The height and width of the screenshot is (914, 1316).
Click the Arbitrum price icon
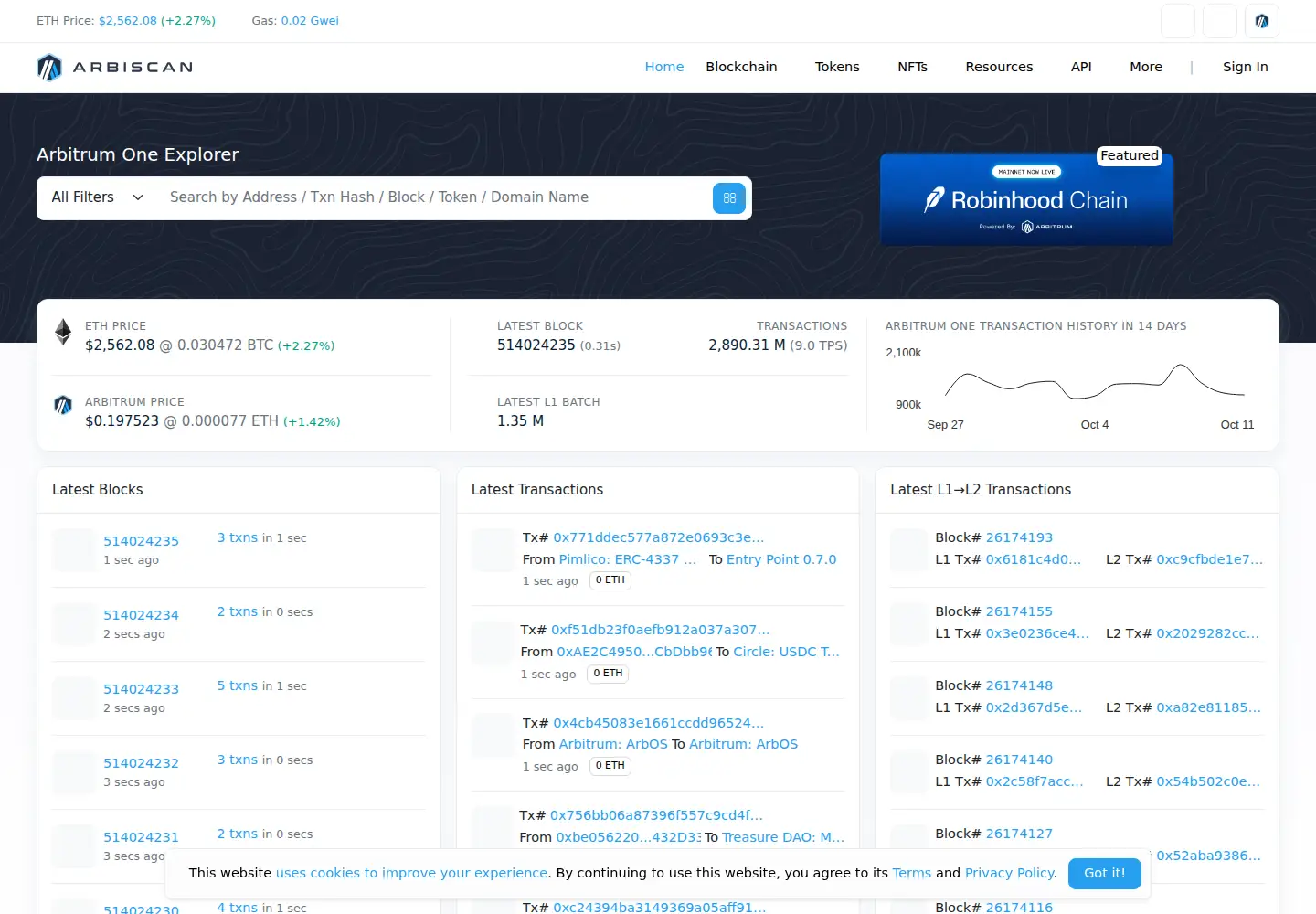[63, 405]
